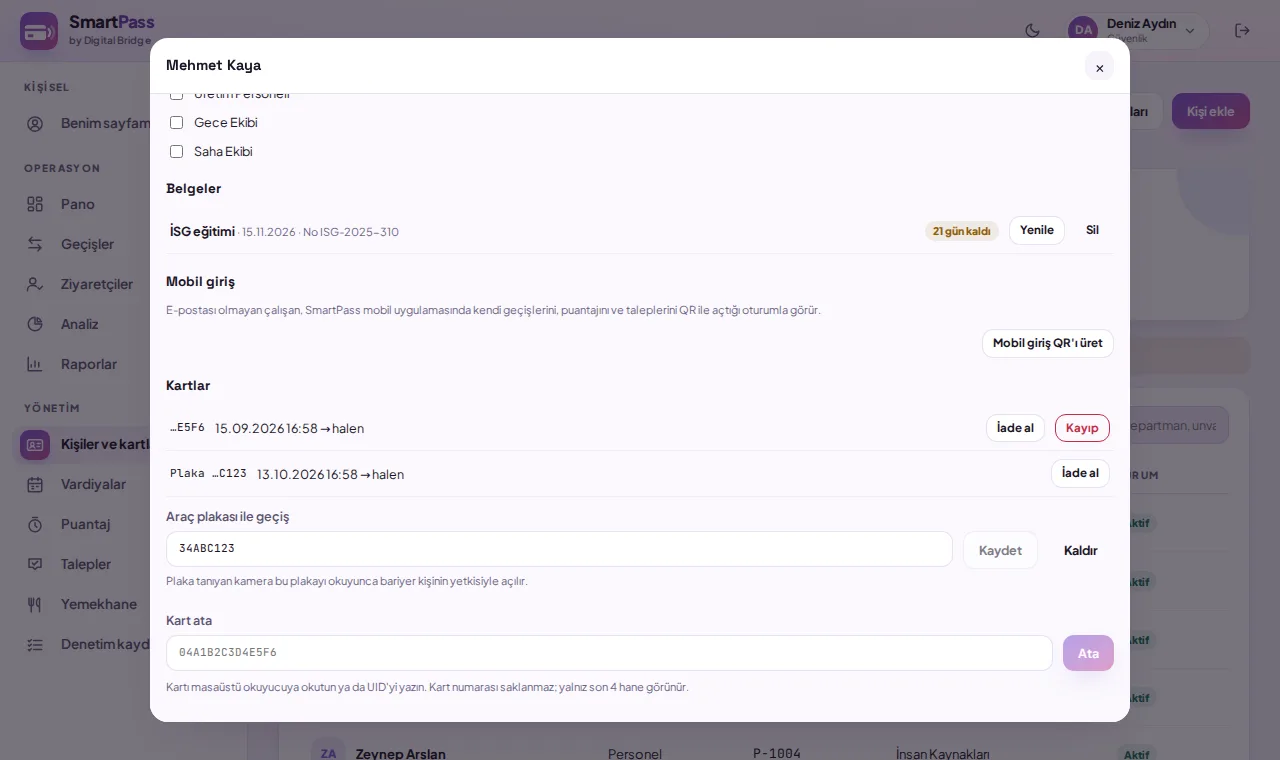1280x760 pixels.
Task: Click the DA user avatar
Action: coord(1083,31)
